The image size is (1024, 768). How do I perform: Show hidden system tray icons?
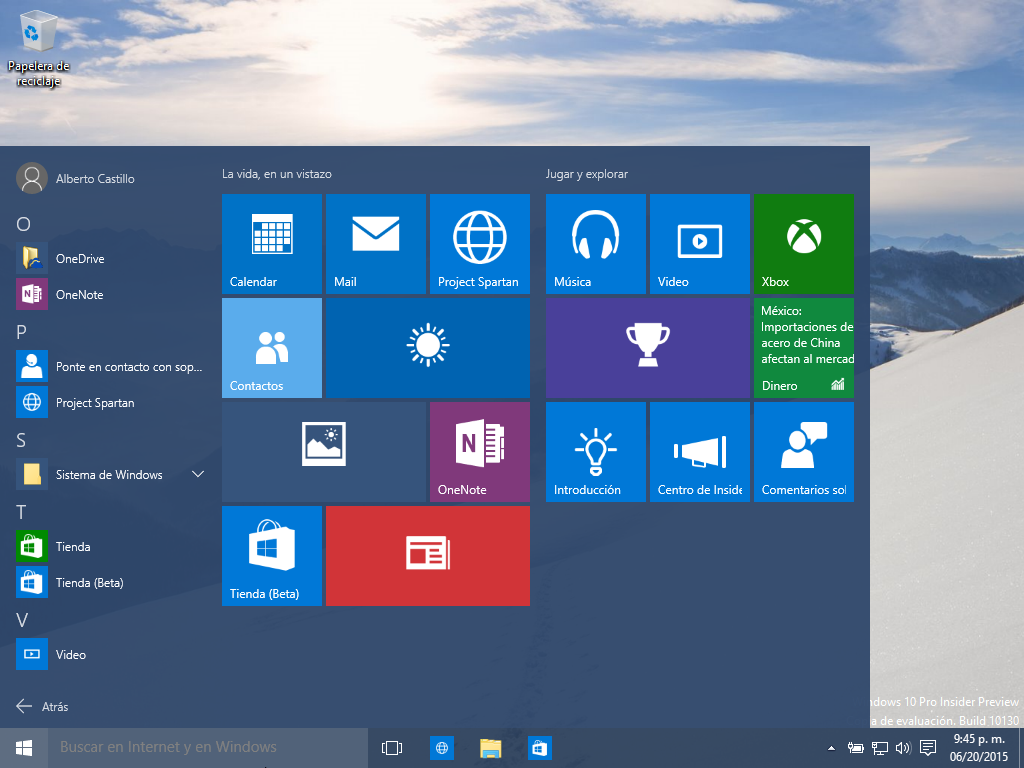point(831,748)
